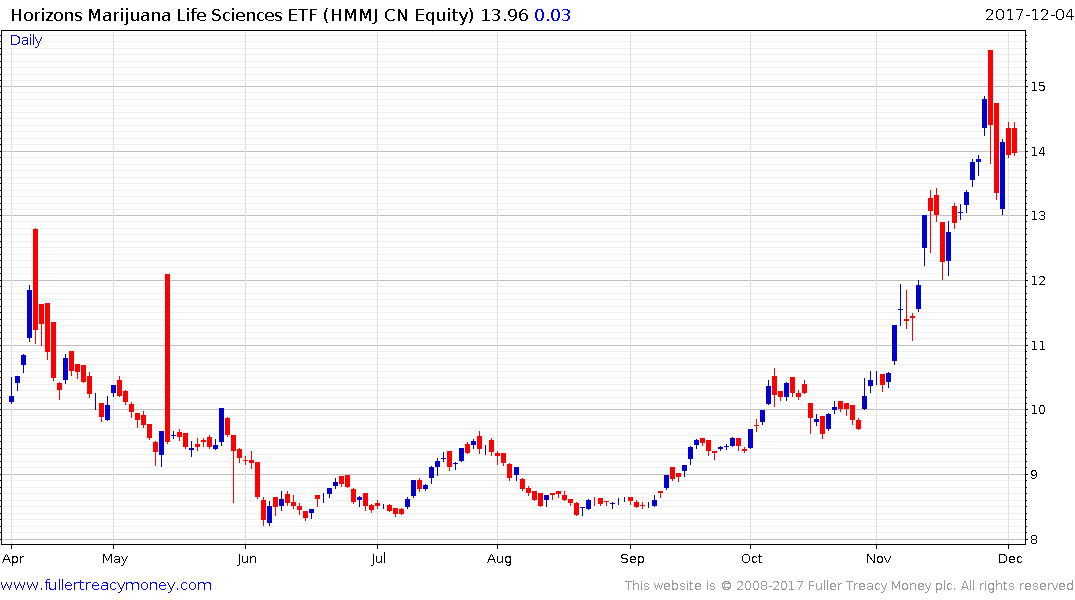Click the 13 price axis label
The width and height of the screenshot is (1075, 600).
click(x=1038, y=216)
